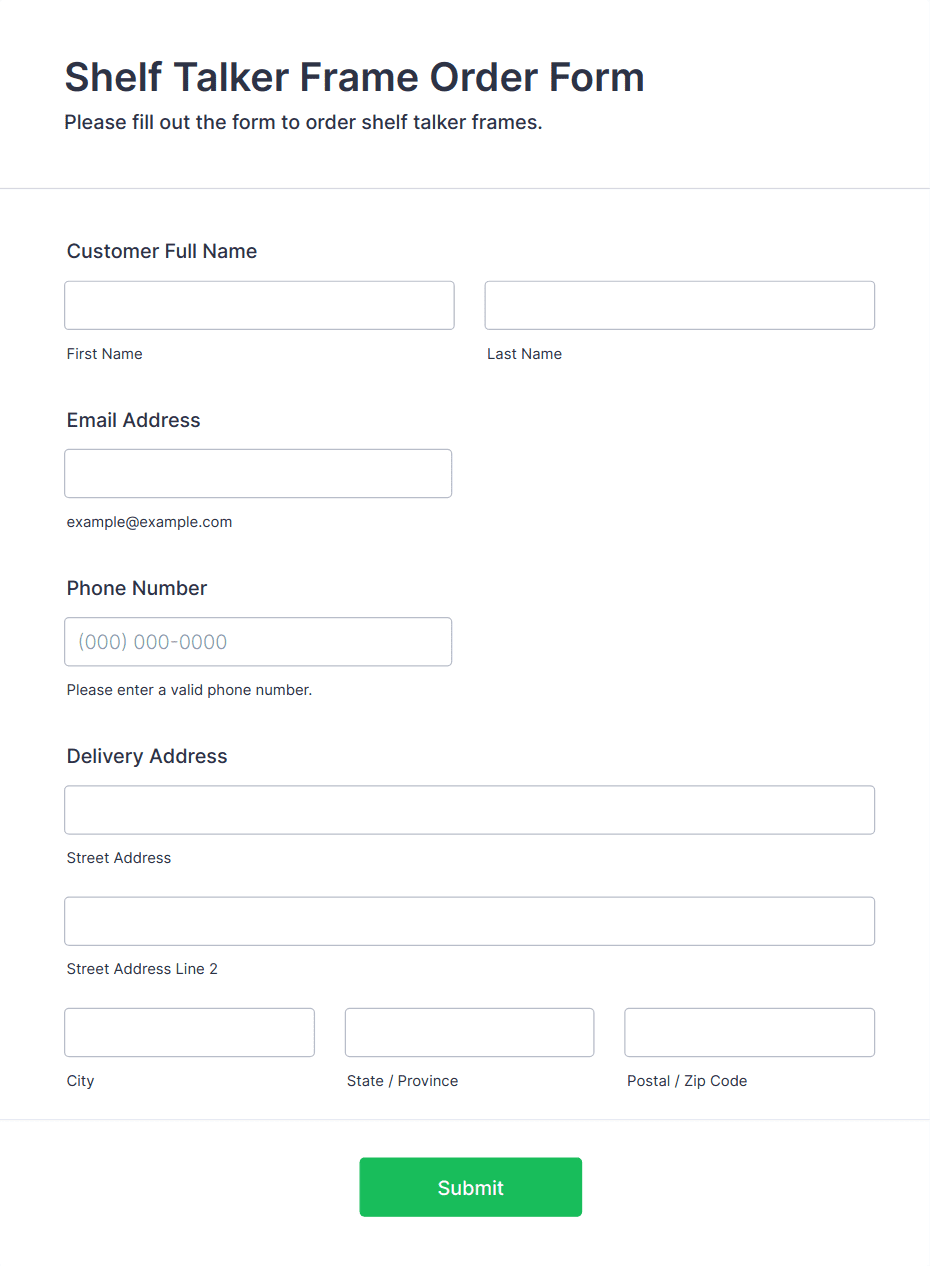Screen dimensions: 930x1266
Task: Click the first Street Address input box
Action: (469, 810)
